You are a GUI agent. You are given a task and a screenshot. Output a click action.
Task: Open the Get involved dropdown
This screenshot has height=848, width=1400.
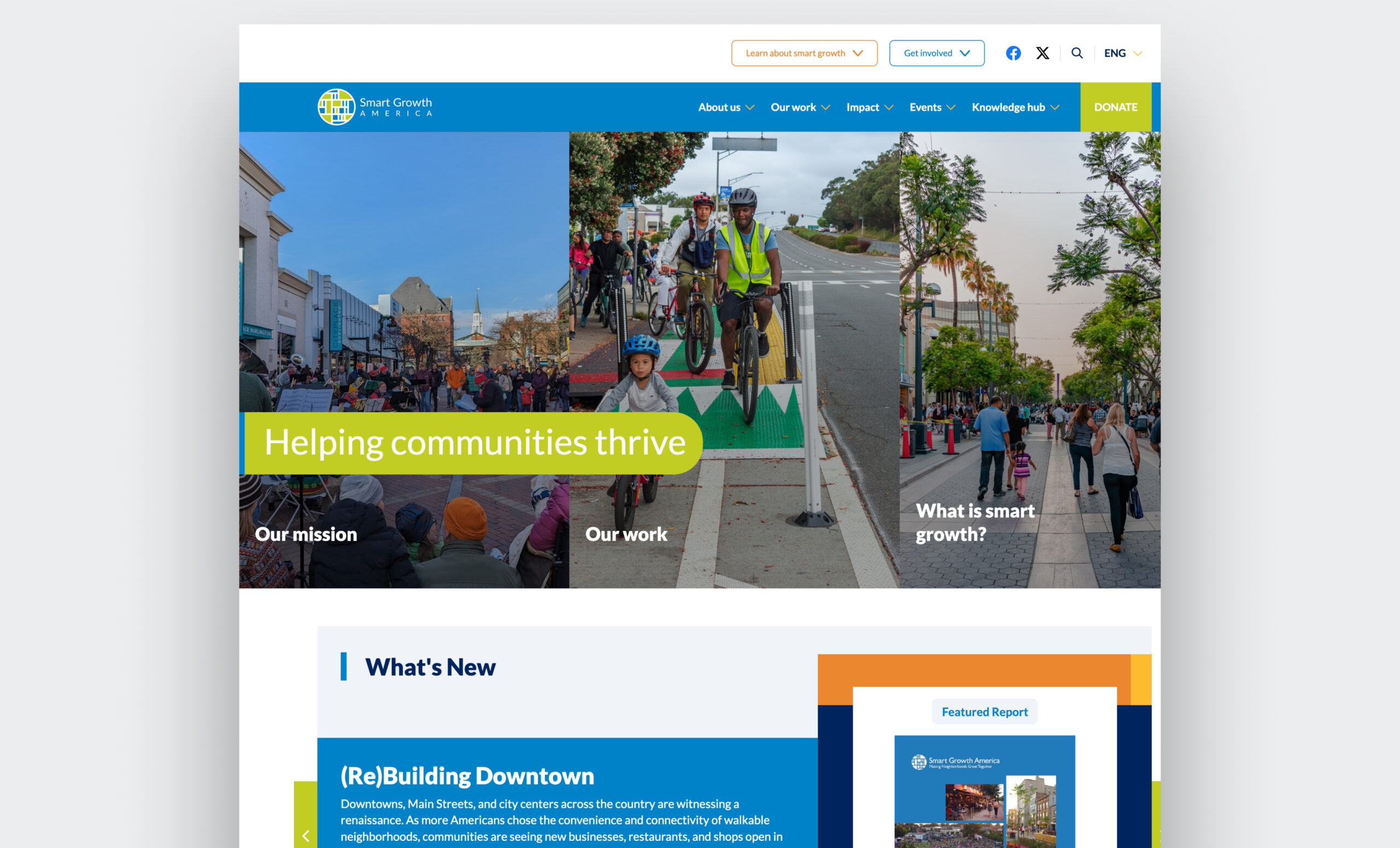tap(936, 53)
